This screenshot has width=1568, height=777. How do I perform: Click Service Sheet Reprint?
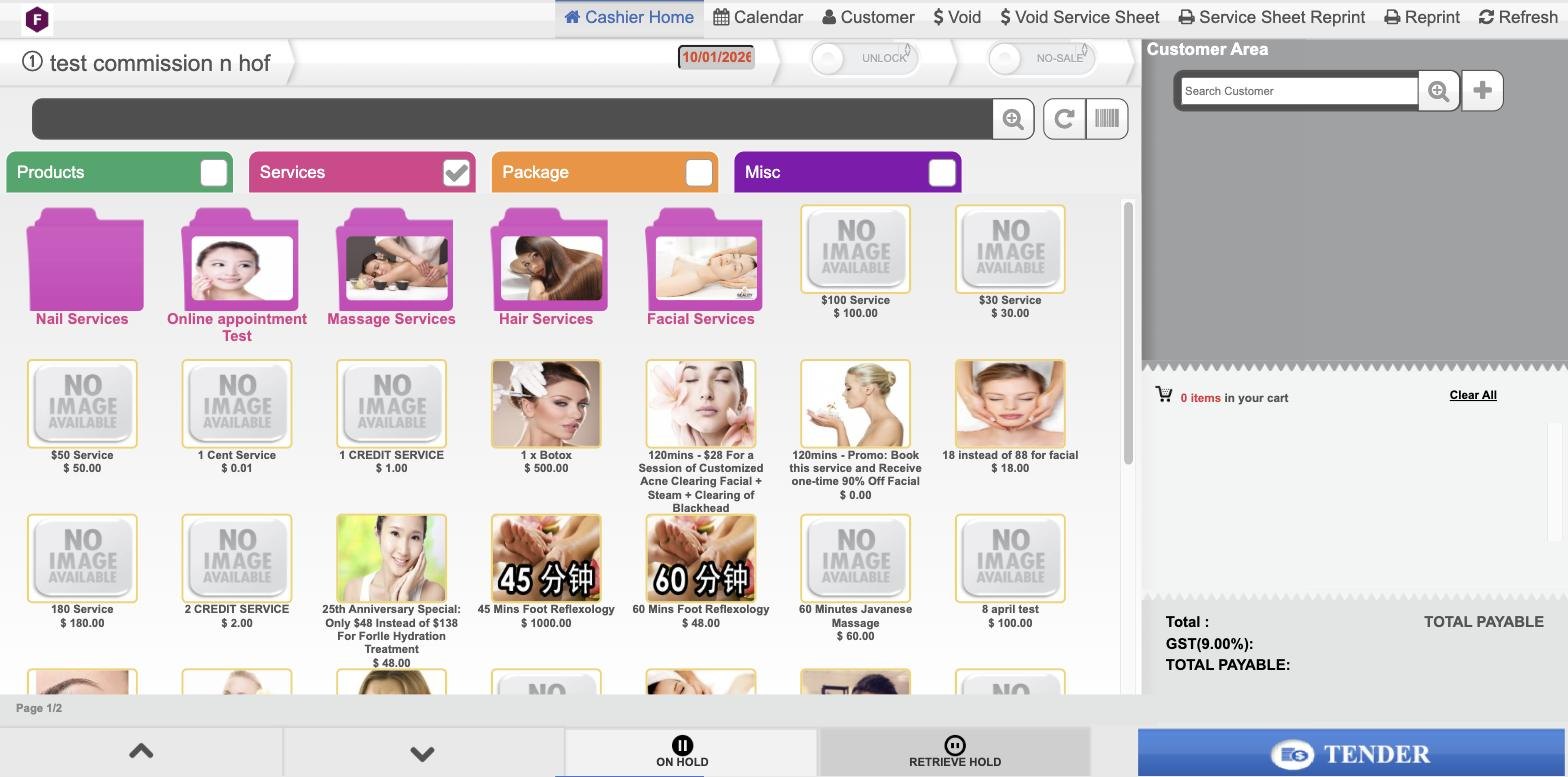click(1272, 18)
